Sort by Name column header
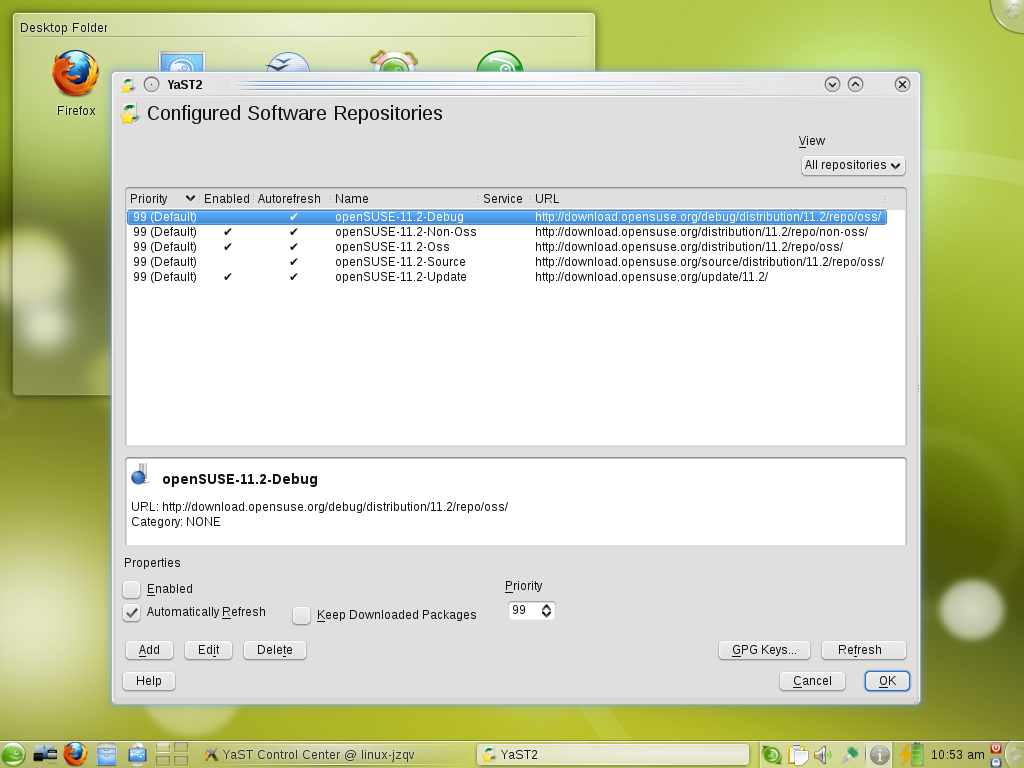The image size is (1024, 768). point(405,199)
